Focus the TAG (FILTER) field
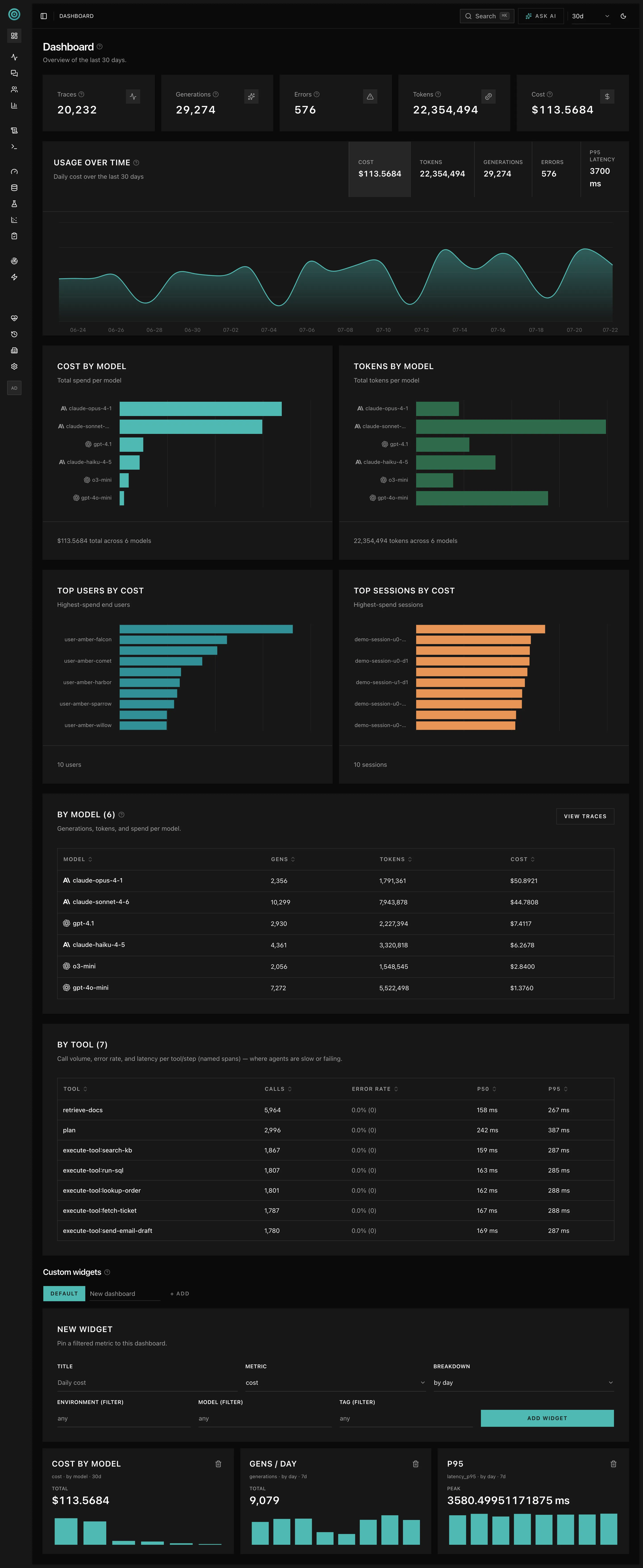The image size is (643, 1568). (x=406, y=1418)
